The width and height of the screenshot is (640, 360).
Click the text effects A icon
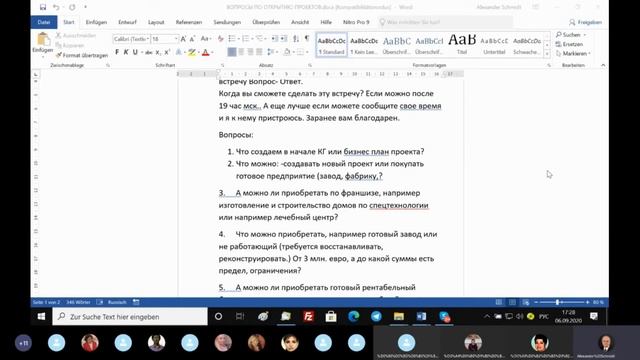tap(179, 52)
